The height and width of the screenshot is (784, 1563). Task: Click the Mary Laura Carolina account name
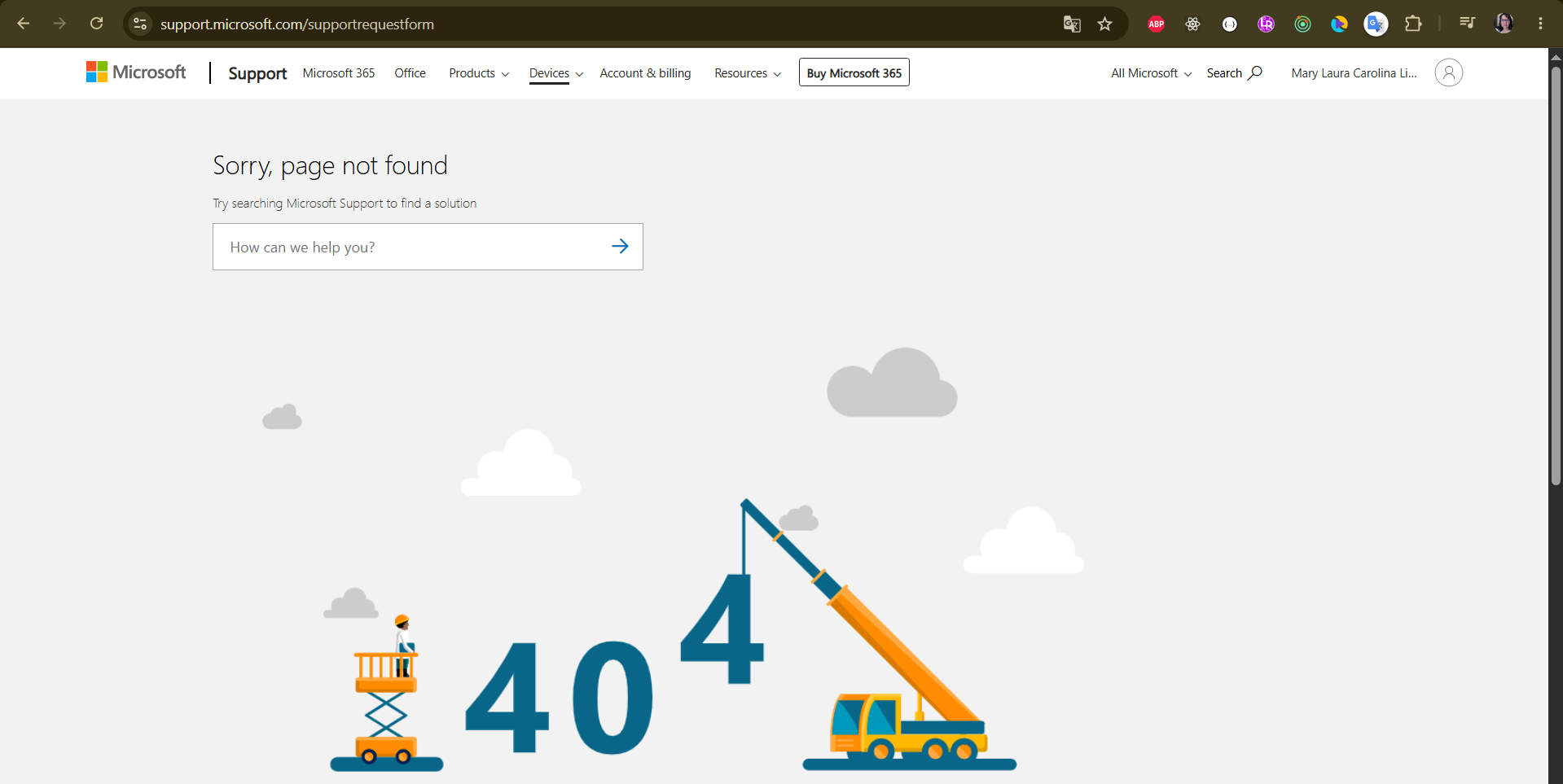(x=1354, y=73)
